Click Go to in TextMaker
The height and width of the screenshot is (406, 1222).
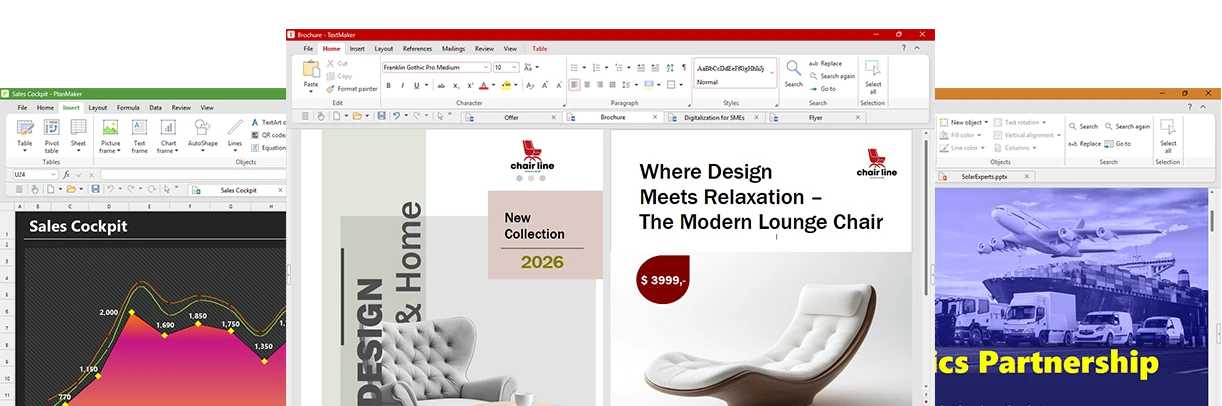[822, 89]
